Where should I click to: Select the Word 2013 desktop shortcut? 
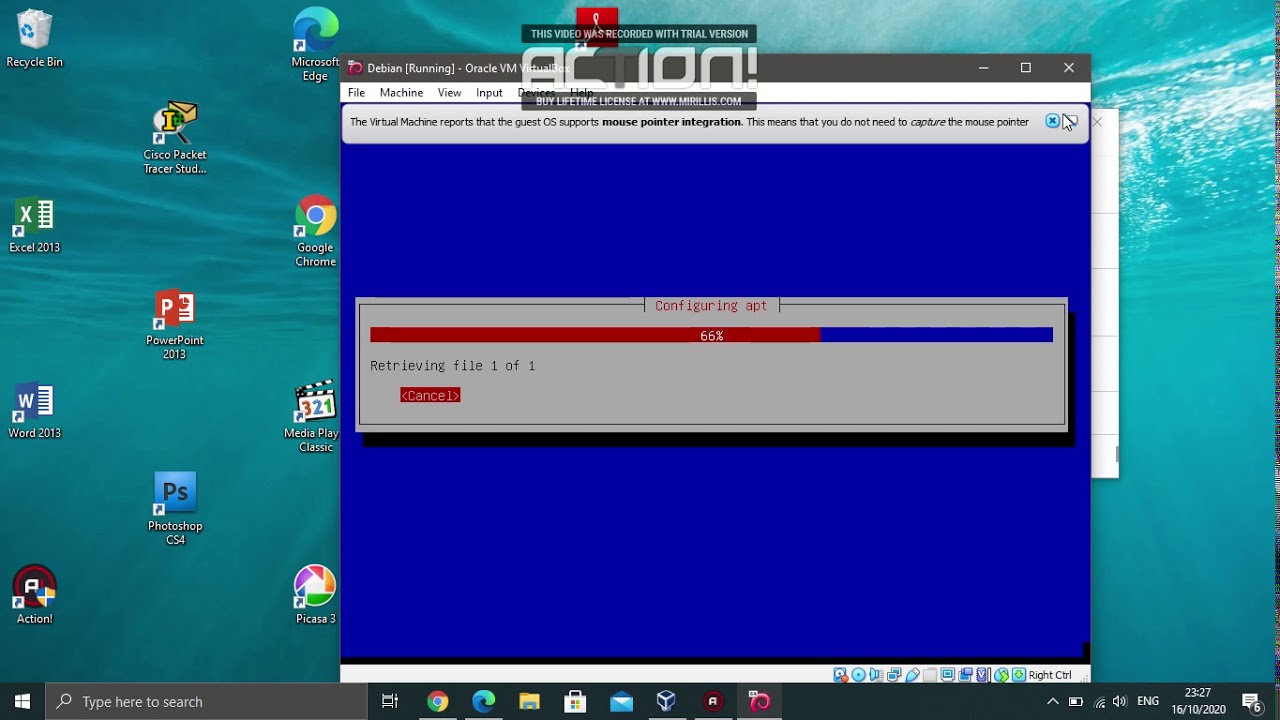click(x=34, y=412)
